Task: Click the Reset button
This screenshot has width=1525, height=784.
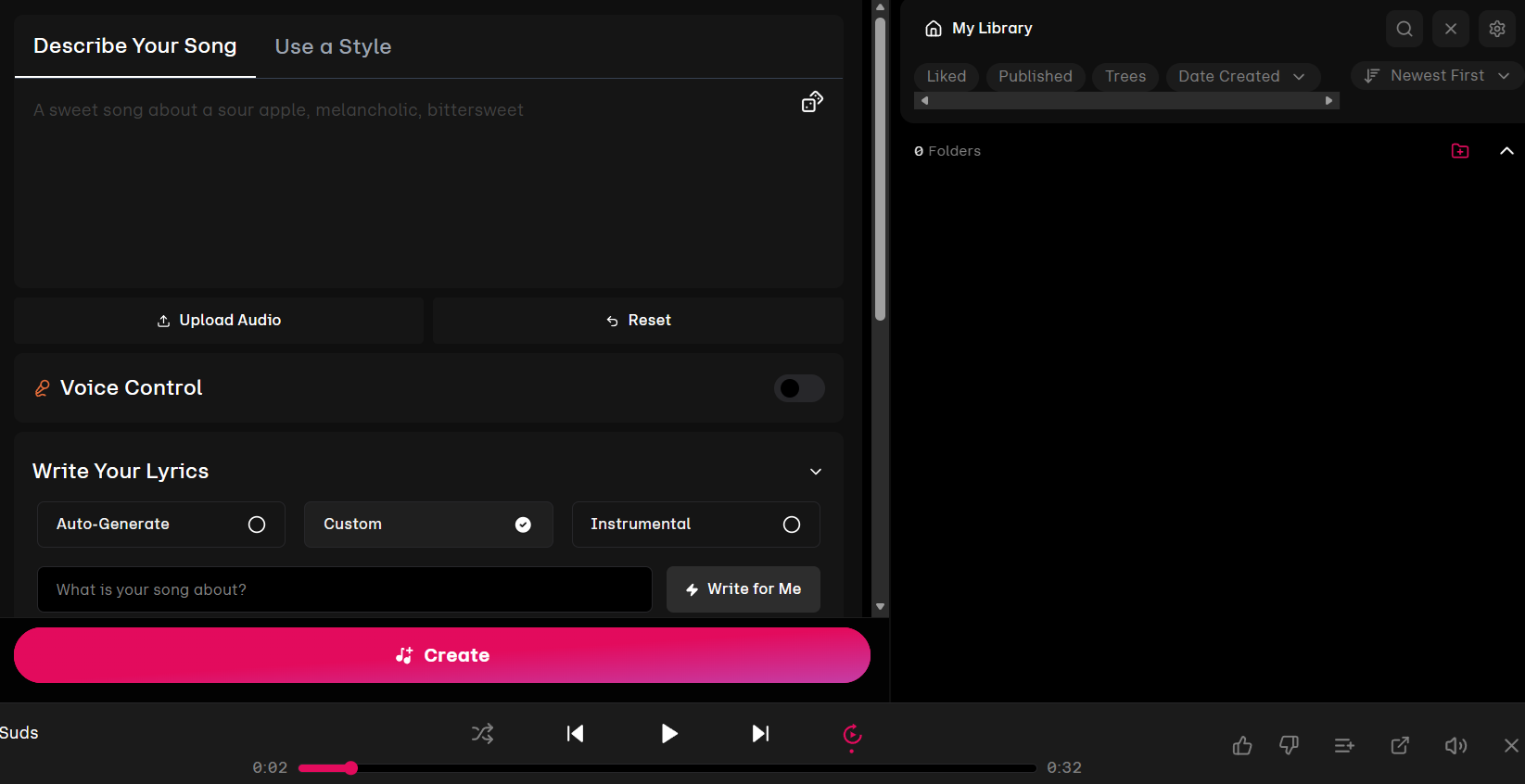Action: tap(638, 321)
